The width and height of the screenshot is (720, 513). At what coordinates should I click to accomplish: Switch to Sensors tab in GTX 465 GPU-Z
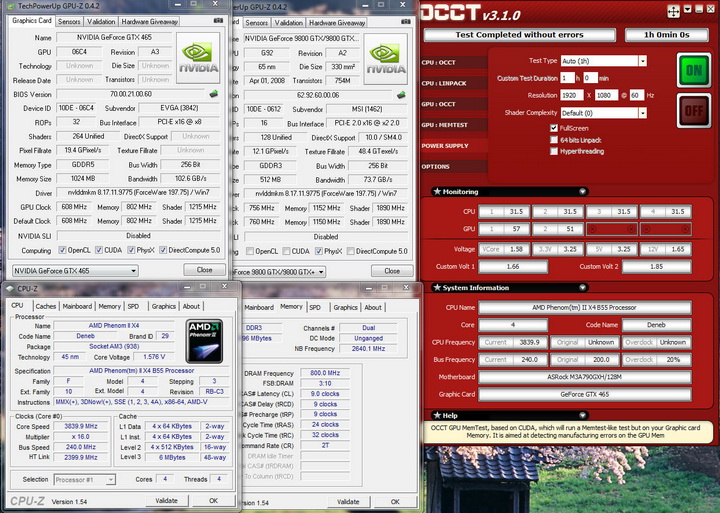pyautogui.click(x=69, y=22)
